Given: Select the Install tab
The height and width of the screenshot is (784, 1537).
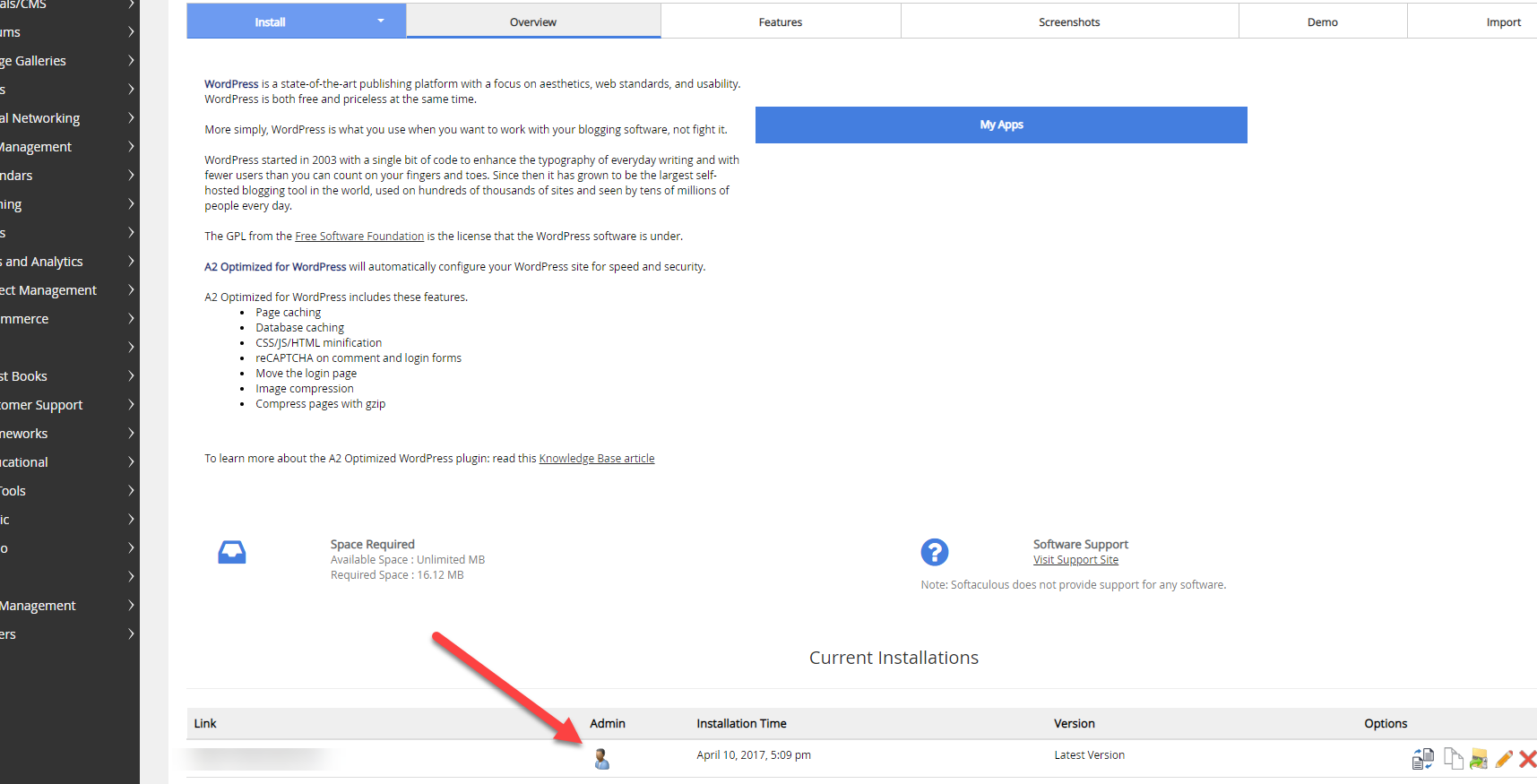Looking at the screenshot, I should tap(270, 22).
